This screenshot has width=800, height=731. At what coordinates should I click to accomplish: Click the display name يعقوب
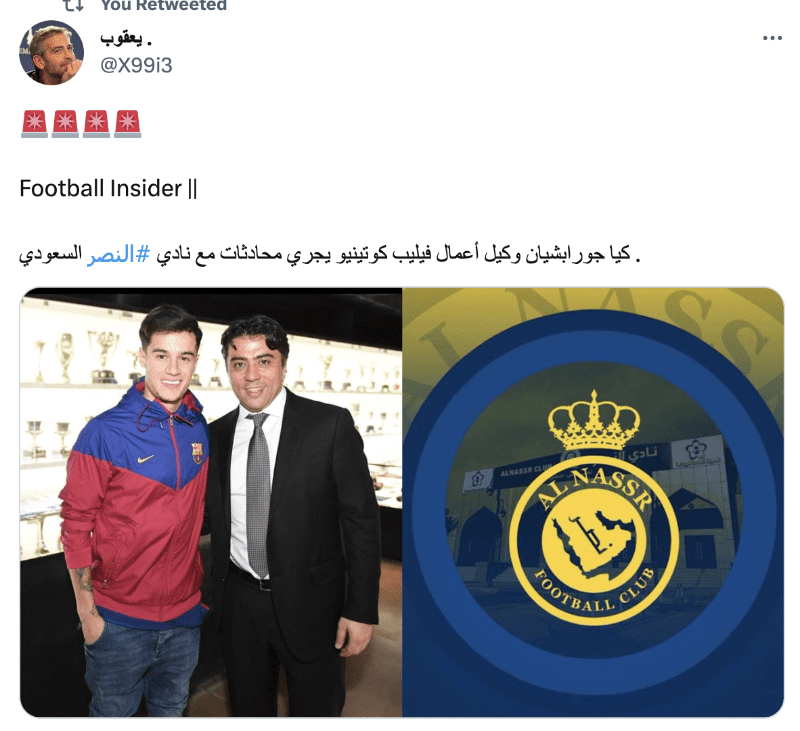126,39
